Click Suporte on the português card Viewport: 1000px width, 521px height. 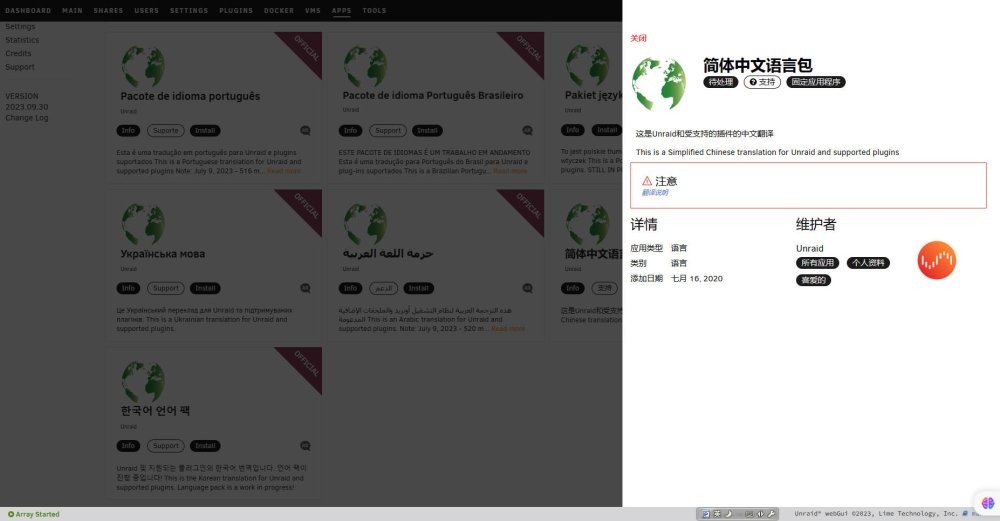point(166,131)
